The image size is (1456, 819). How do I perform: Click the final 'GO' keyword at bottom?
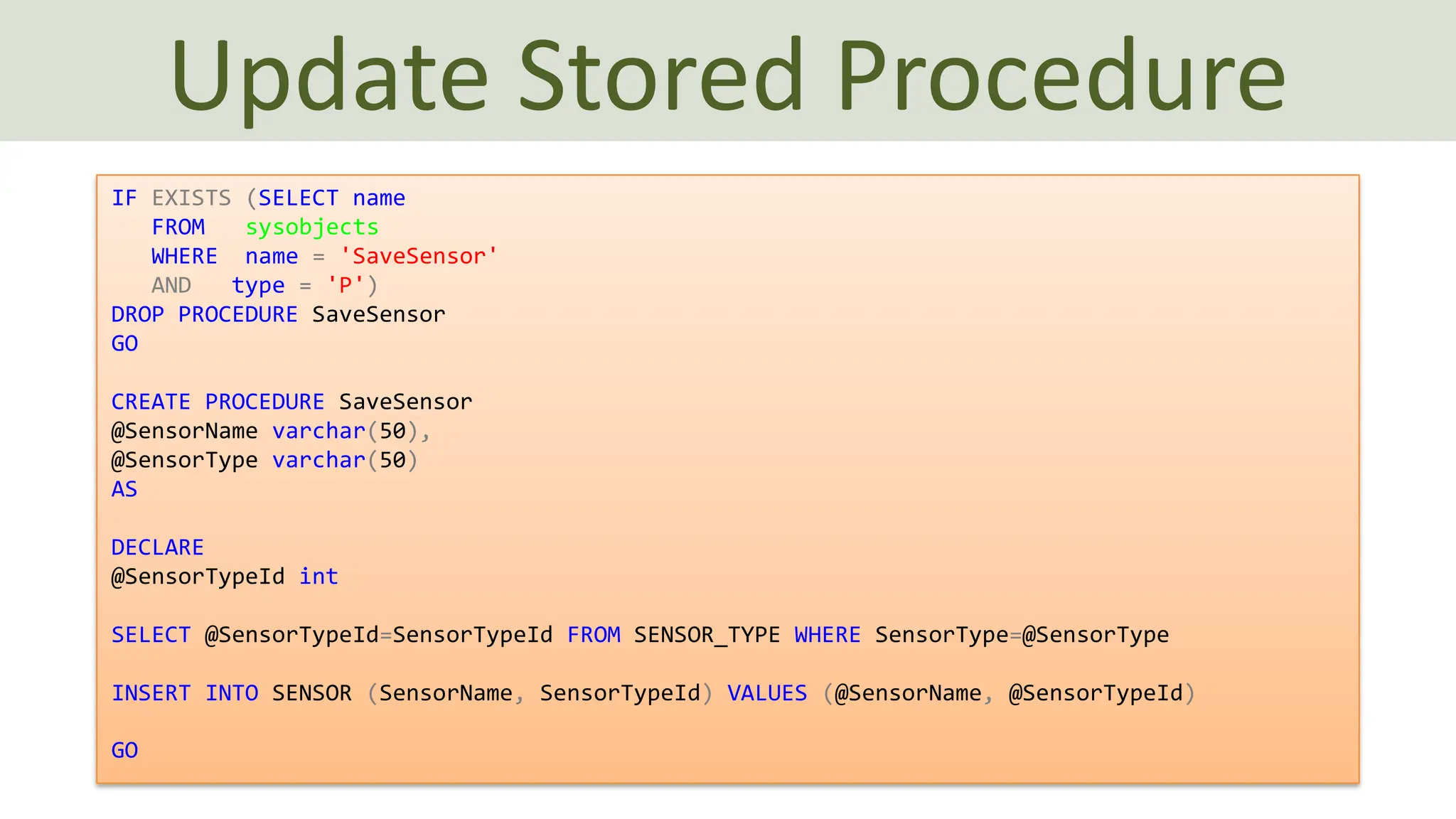click(x=124, y=750)
